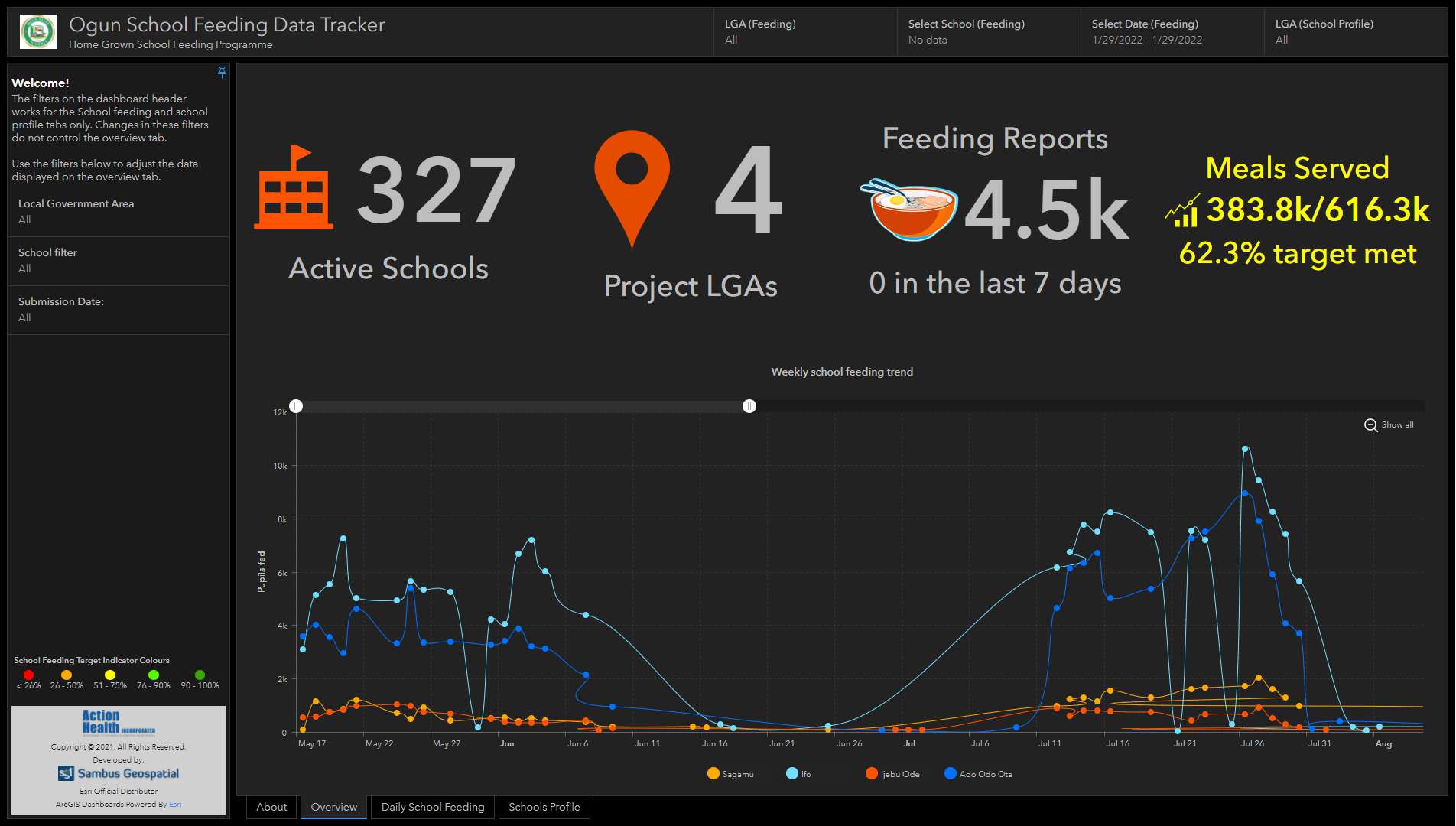Open the Schools Profile tab

[x=544, y=807]
